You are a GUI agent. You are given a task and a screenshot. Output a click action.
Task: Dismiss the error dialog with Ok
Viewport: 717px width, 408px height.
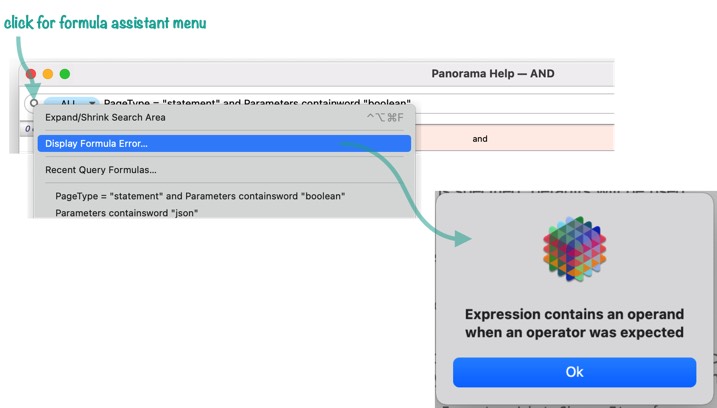click(574, 372)
